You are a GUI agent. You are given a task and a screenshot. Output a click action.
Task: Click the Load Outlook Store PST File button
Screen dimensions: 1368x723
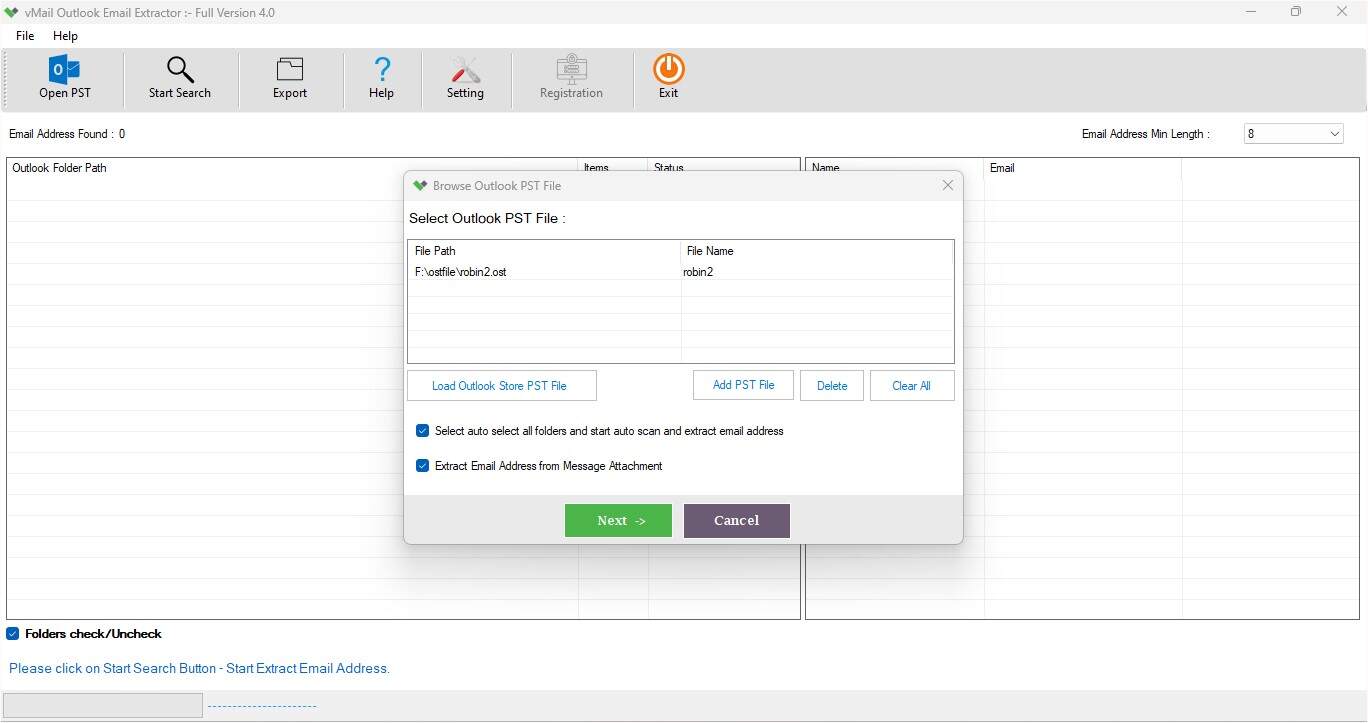coord(502,386)
